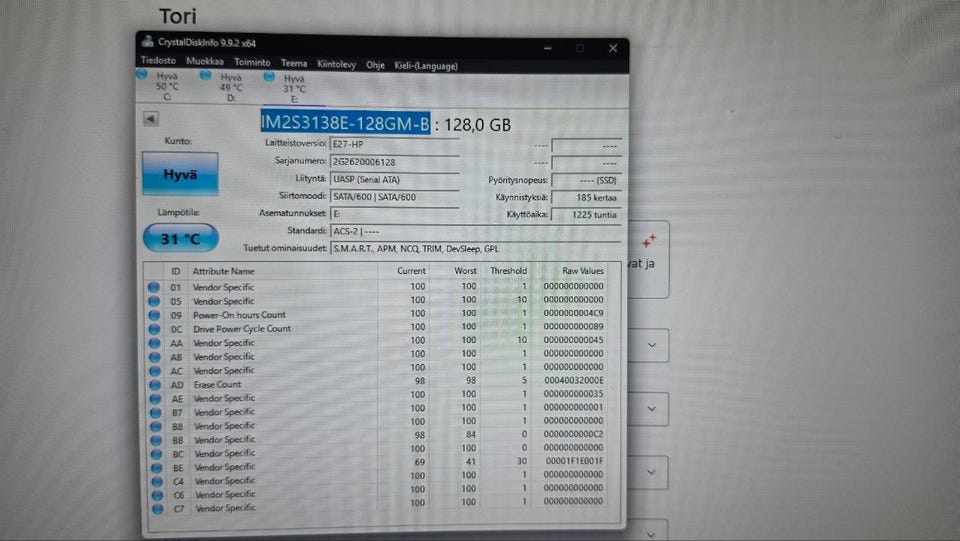
Task: Click the Attribute Name column header
Action: coord(223,271)
